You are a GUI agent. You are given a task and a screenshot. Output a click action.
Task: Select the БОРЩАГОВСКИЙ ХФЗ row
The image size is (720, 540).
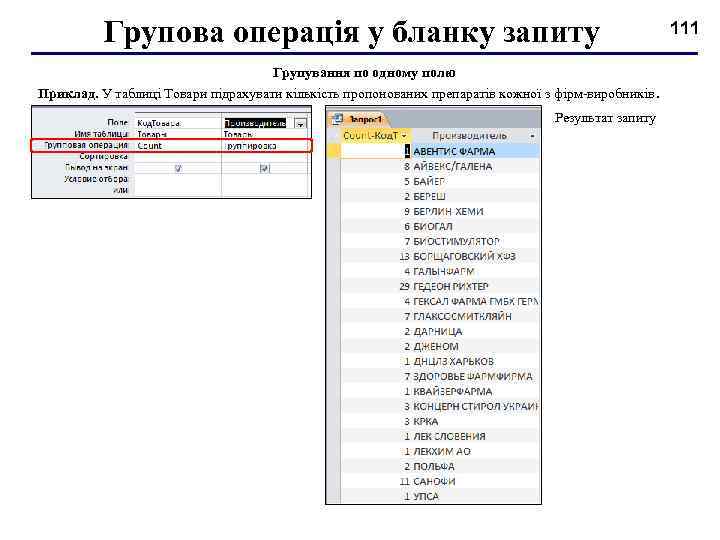point(440,256)
